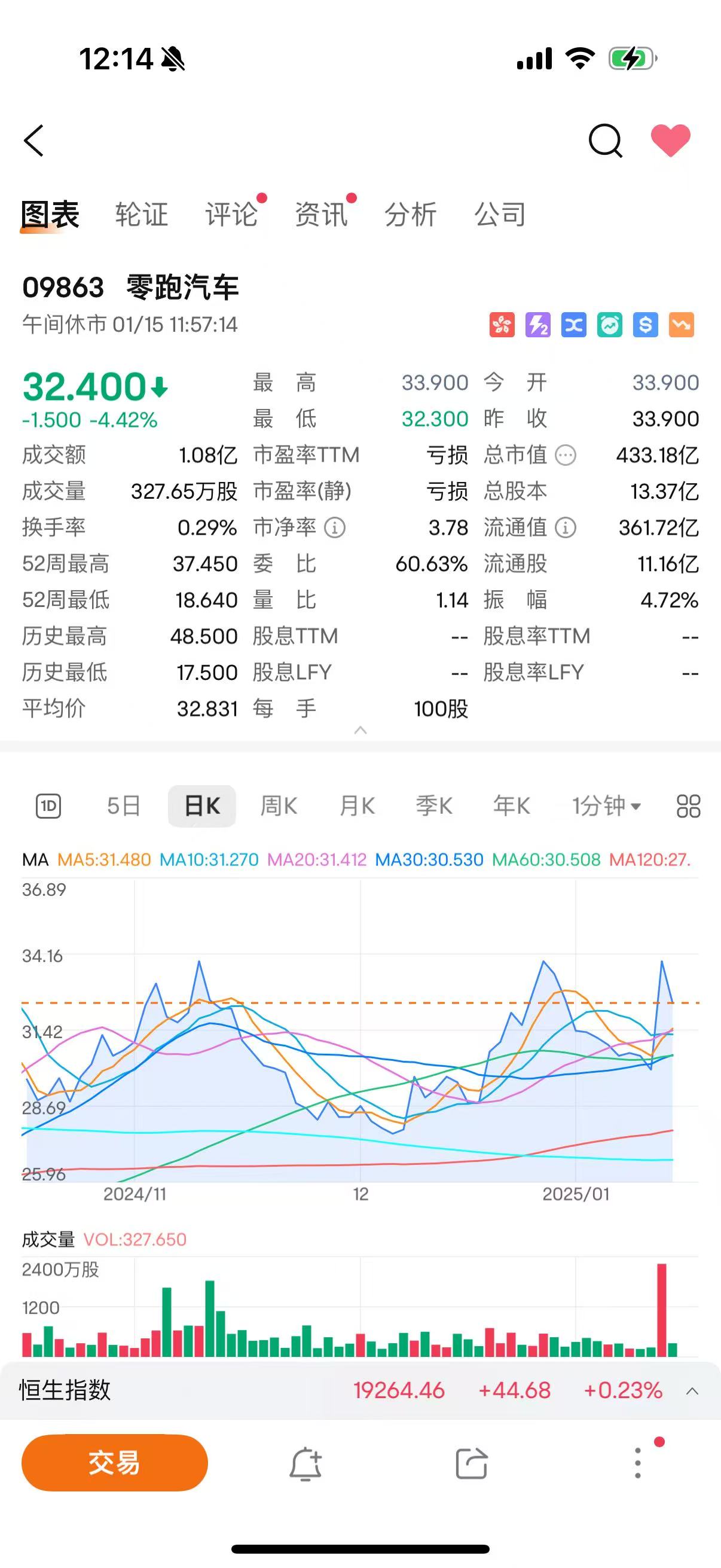Switch to the 图表 tab

[50, 215]
